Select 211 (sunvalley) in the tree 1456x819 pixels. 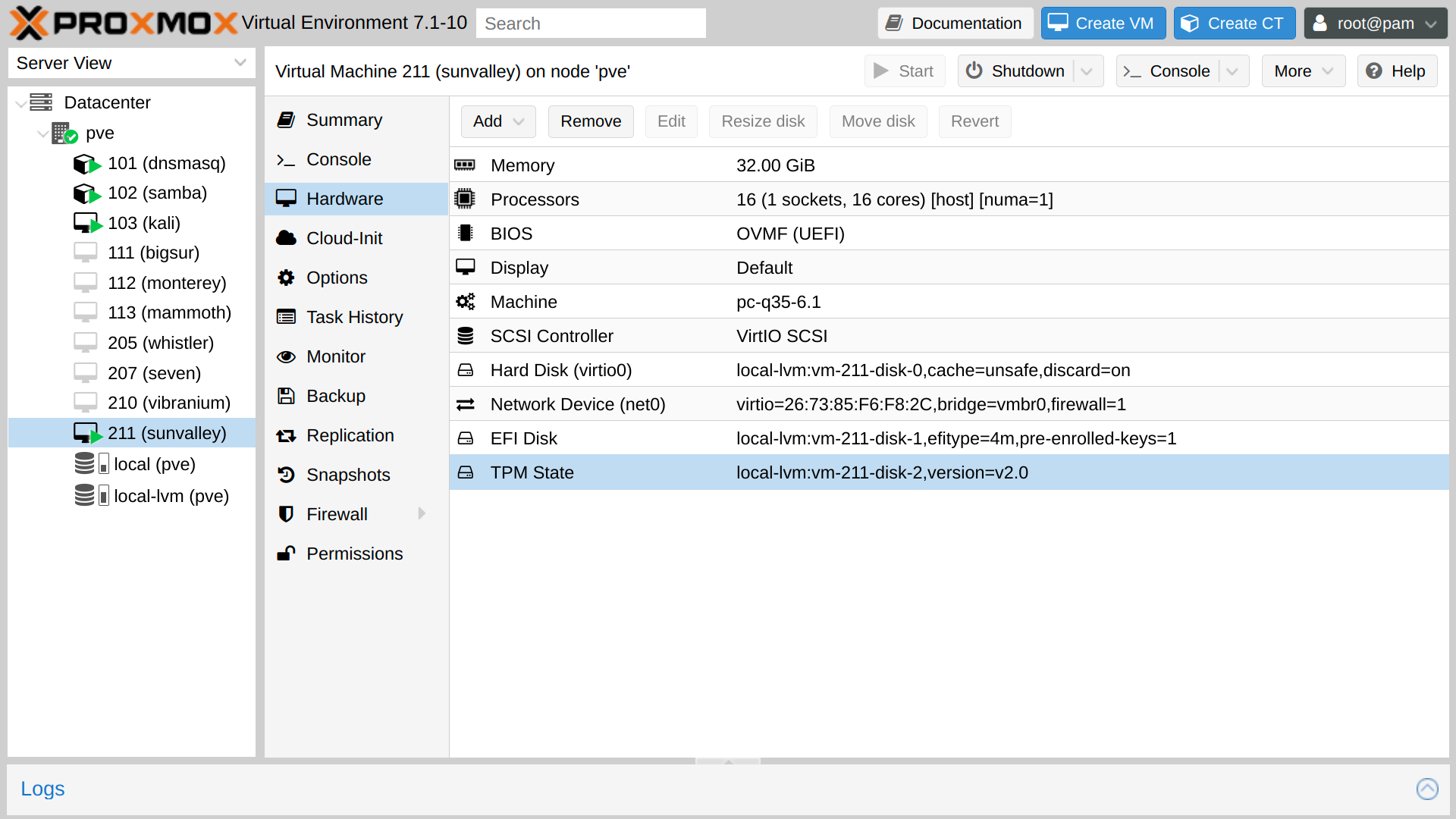[132, 433]
